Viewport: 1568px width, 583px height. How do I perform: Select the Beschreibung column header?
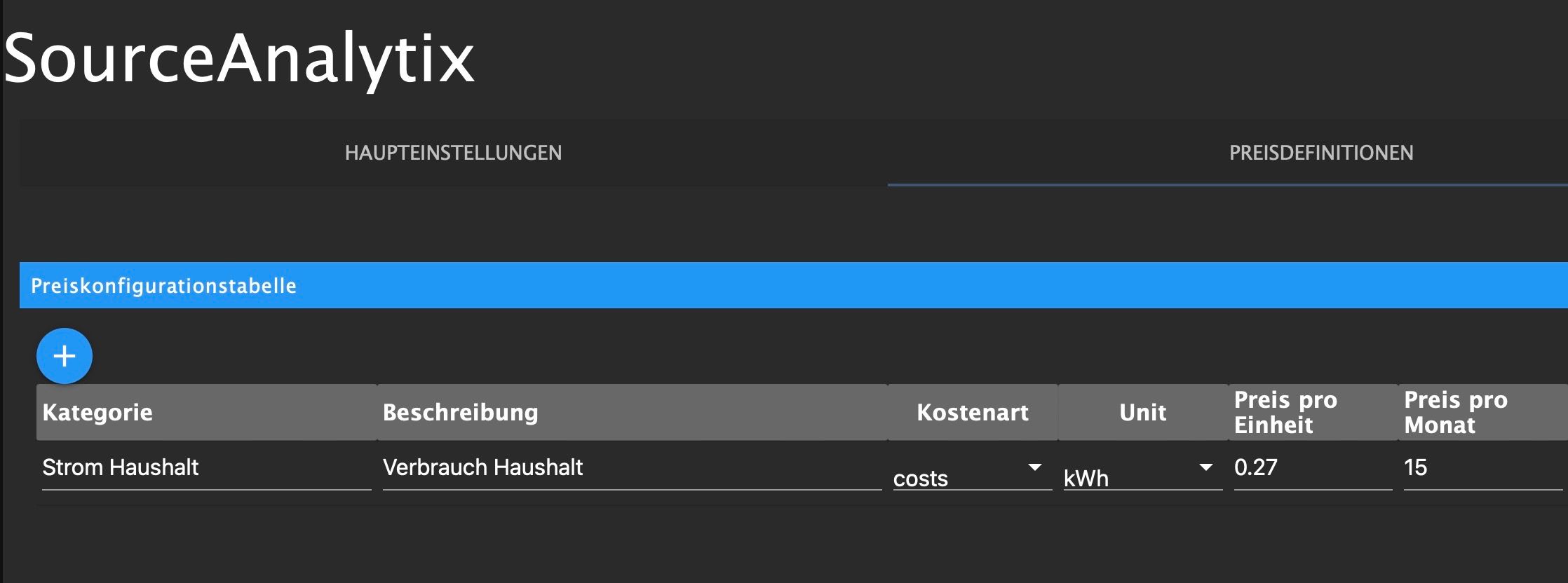tap(460, 412)
